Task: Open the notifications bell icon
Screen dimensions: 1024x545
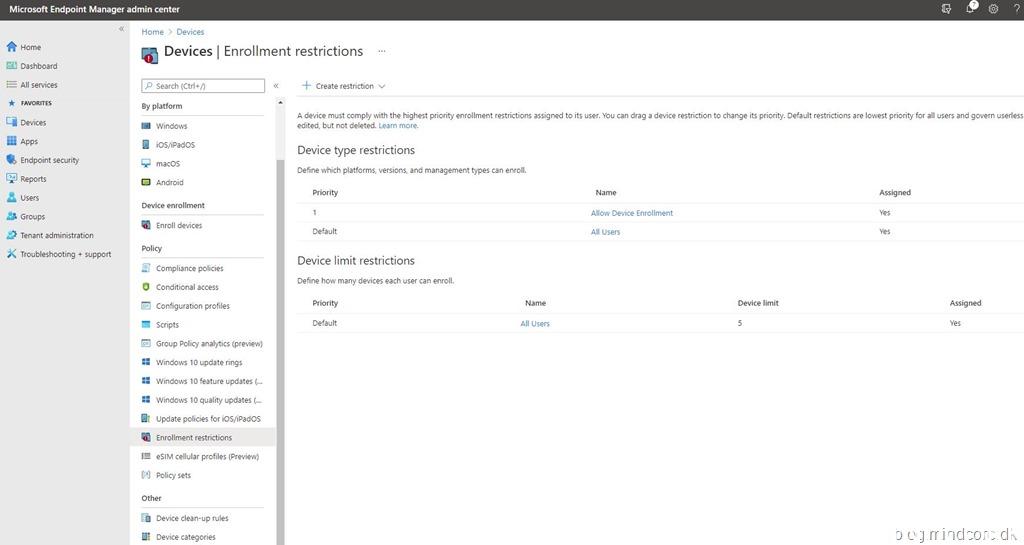Action: 970,8
